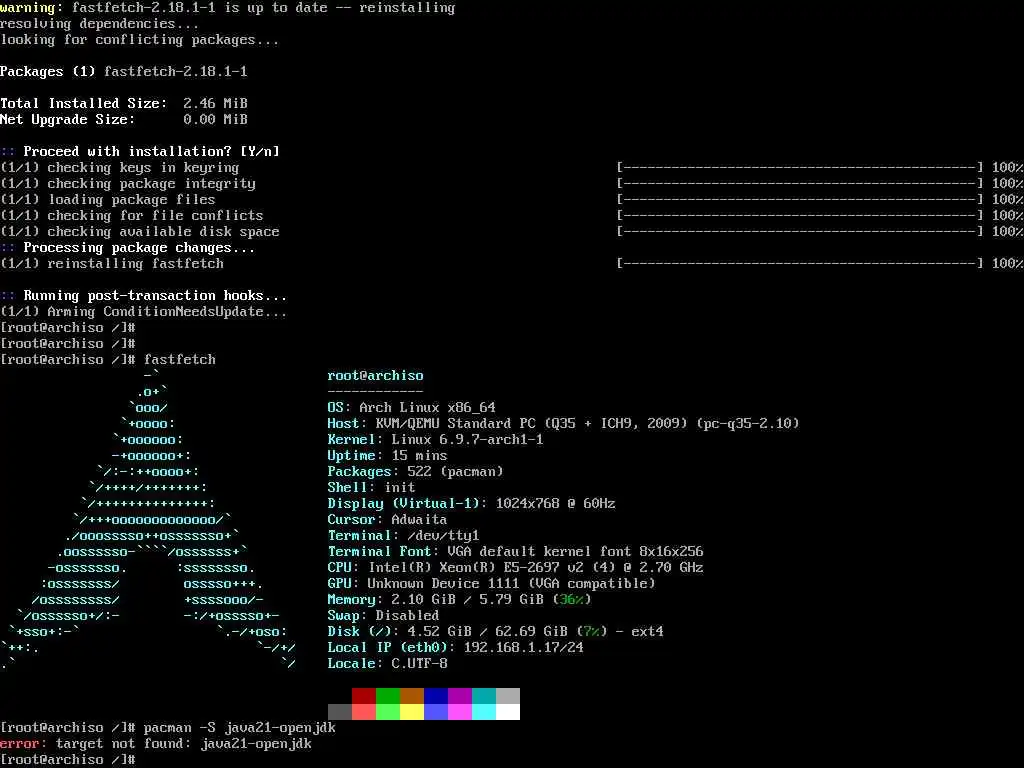Click the dark magenta color block
This screenshot has width=1024, height=768.
click(x=460, y=696)
